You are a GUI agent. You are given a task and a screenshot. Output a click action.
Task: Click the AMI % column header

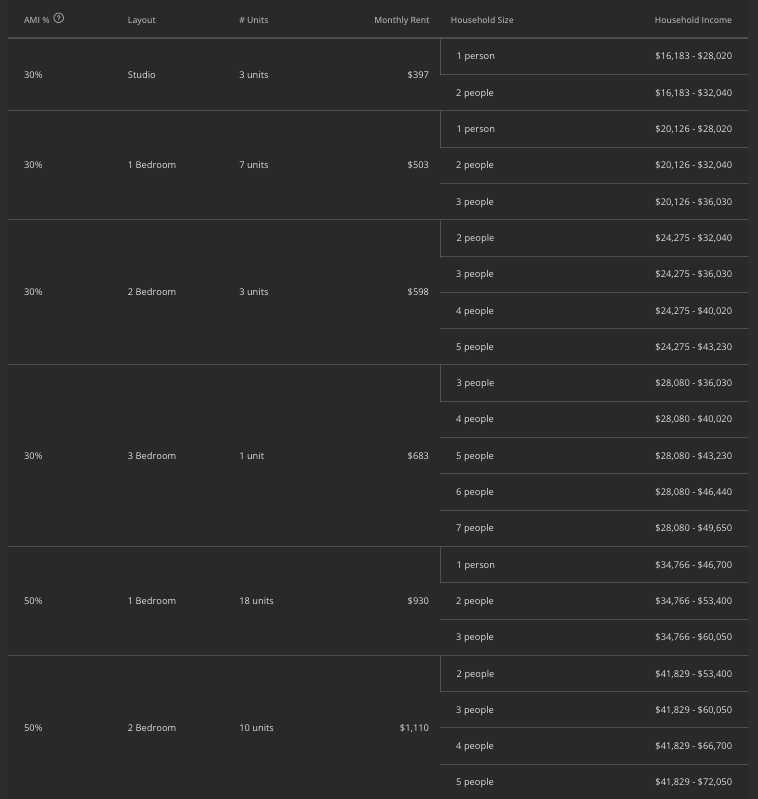[x=36, y=20]
